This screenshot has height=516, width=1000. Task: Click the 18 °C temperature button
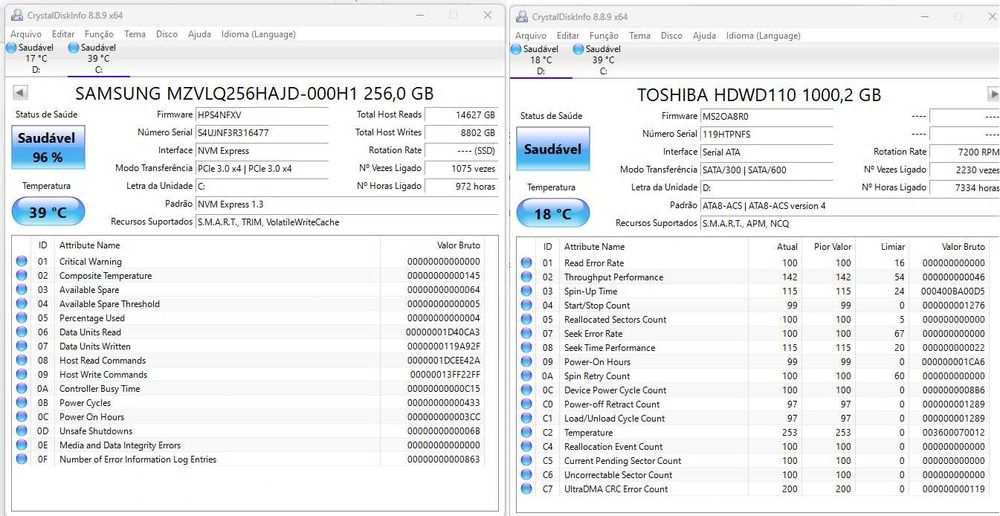[x=553, y=214]
